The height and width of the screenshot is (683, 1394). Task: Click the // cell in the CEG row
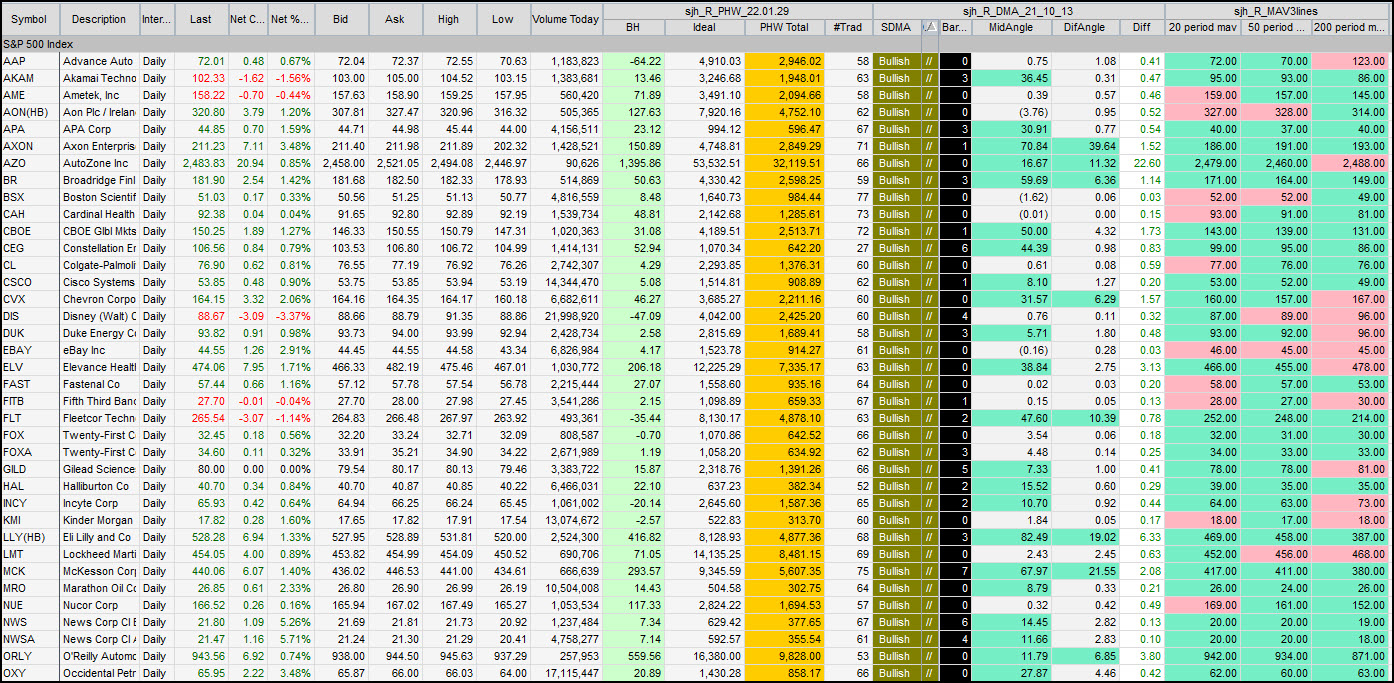pyautogui.click(x=929, y=249)
